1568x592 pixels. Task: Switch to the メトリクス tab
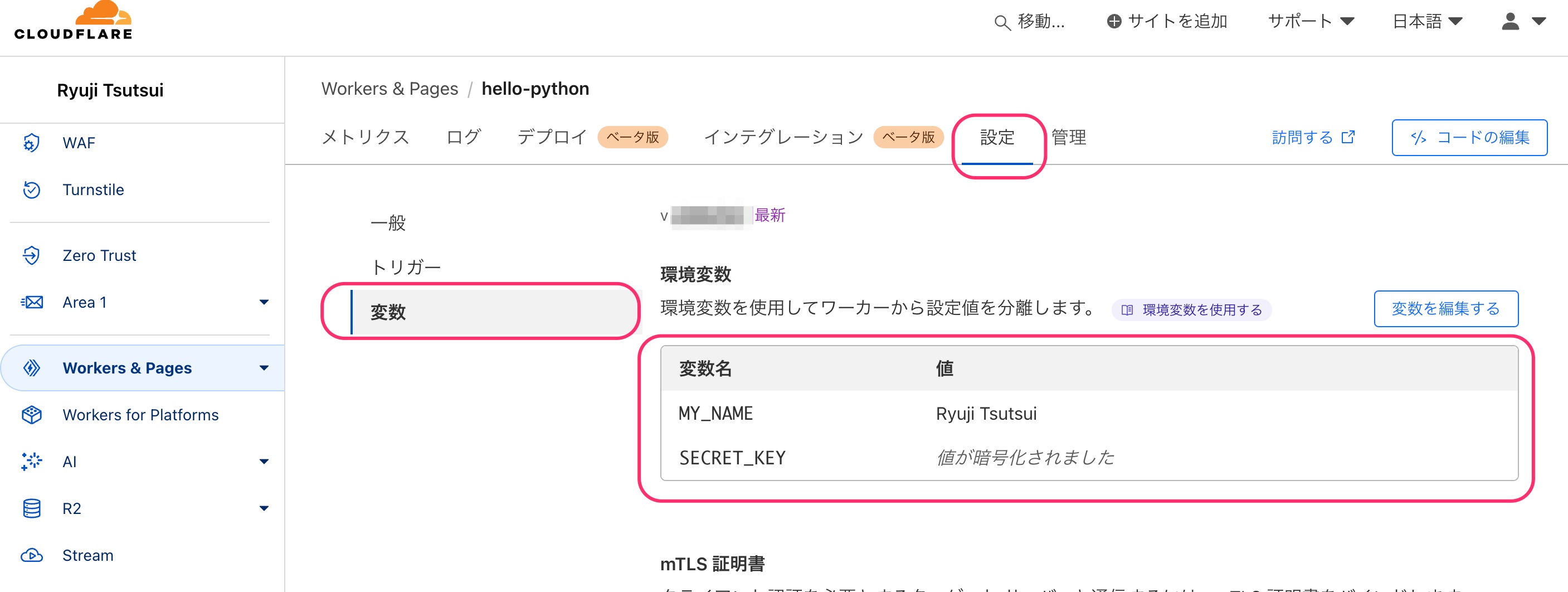[x=365, y=137]
